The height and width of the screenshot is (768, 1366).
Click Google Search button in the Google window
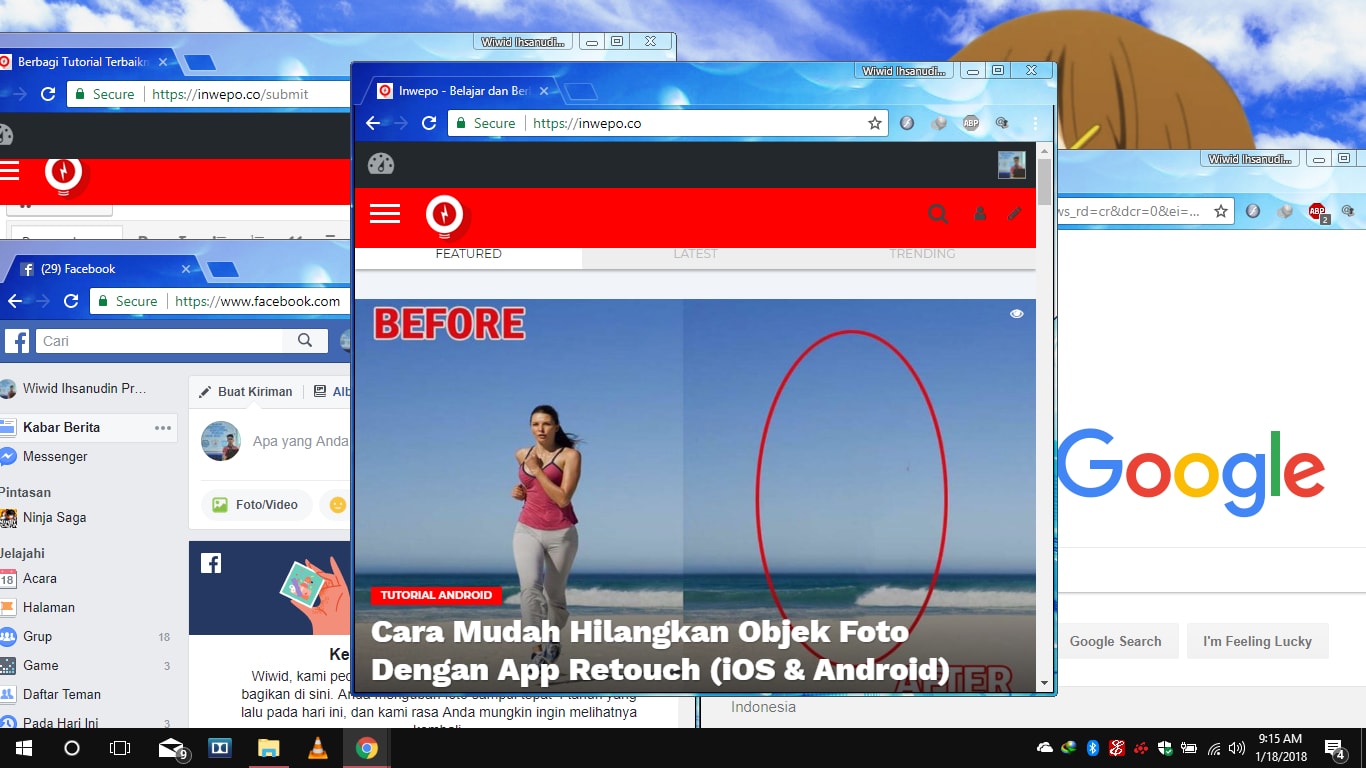(1115, 641)
